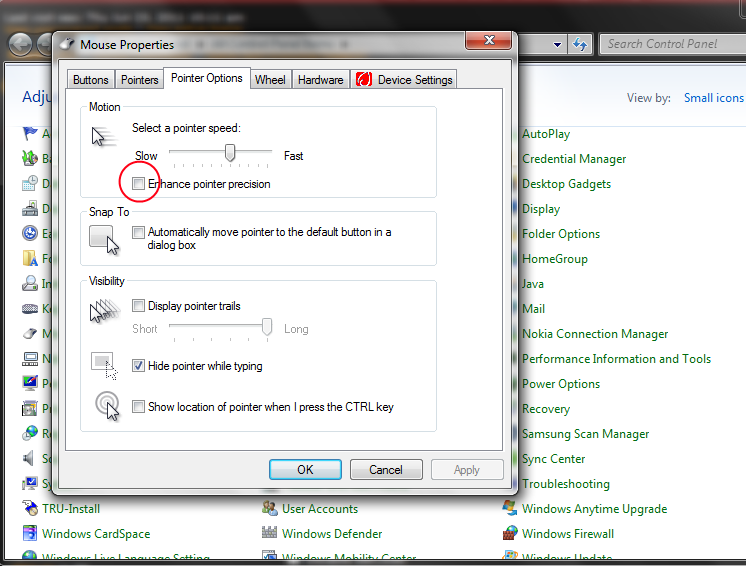Enable Enhance pointer precision checkbox
Screen dimensions: 746x566
point(139,184)
